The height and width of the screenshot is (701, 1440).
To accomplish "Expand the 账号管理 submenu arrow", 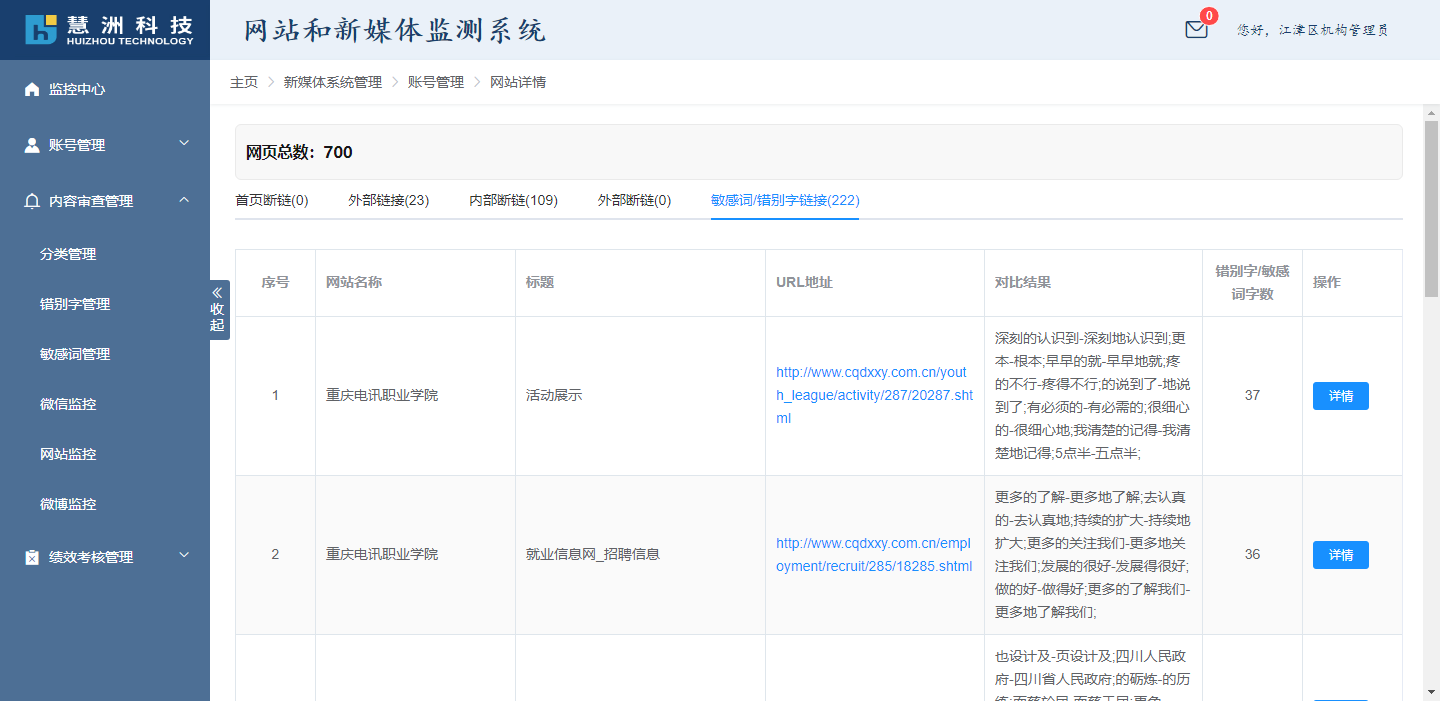I will coord(184,144).
